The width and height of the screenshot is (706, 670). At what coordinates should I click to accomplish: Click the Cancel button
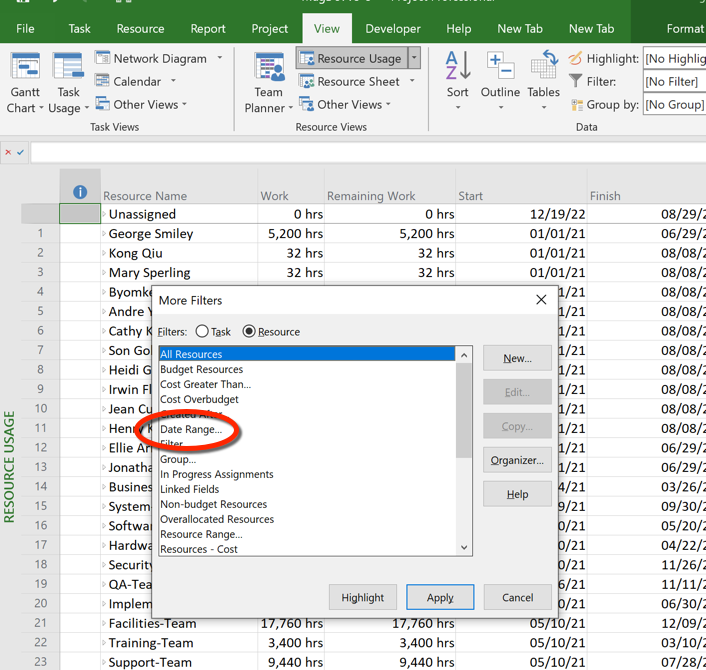pos(517,597)
